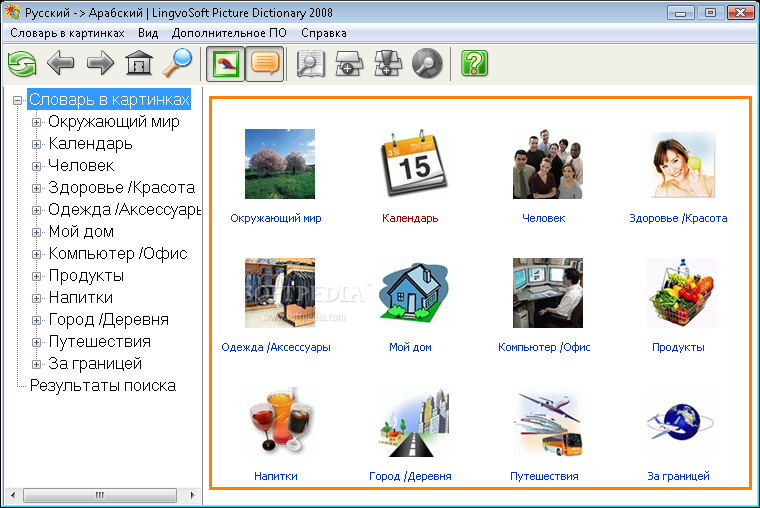Select Путешествия in the tree list

point(100,342)
